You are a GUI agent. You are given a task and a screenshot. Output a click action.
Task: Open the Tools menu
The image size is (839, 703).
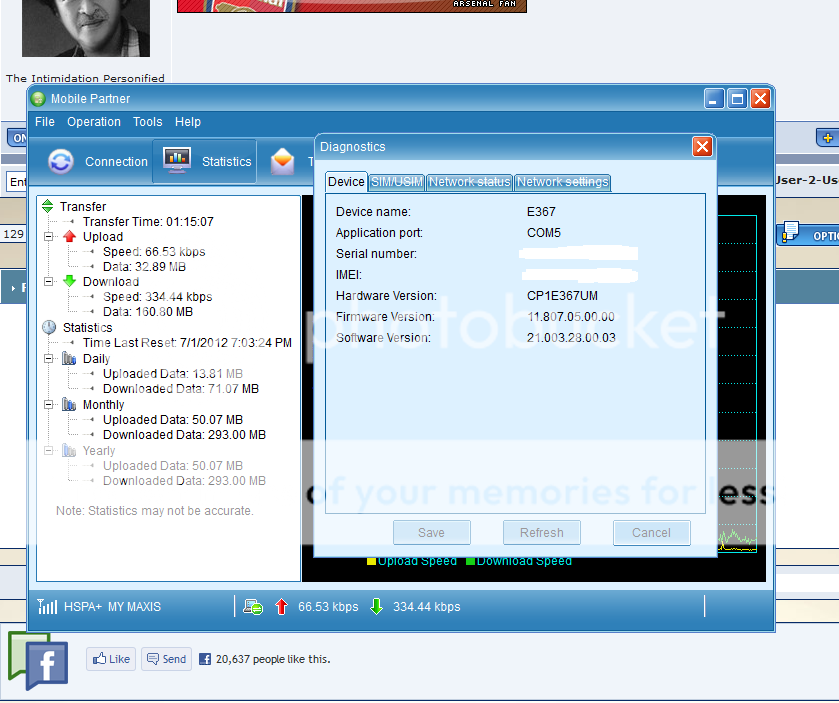pos(147,122)
